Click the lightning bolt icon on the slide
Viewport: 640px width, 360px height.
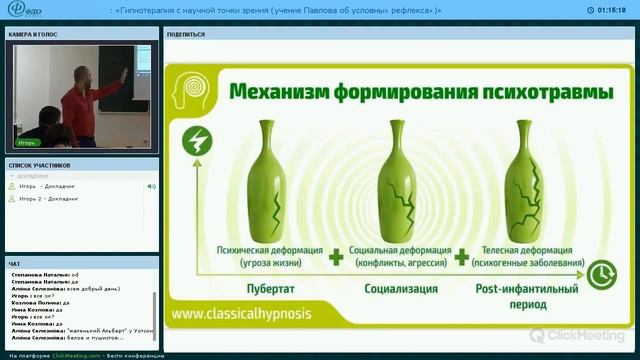pyautogui.click(x=197, y=141)
